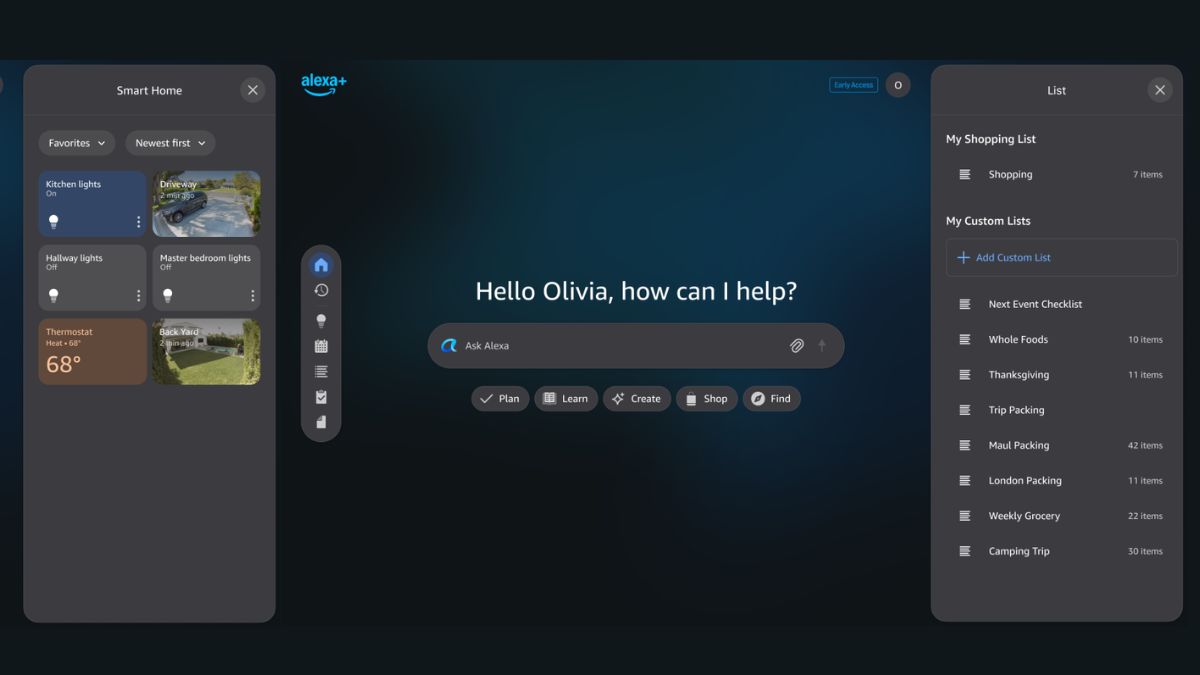Open the Trip Packing list
Image resolution: width=1200 pixels, height=675 pixels.
click(x=1061, y=410)
